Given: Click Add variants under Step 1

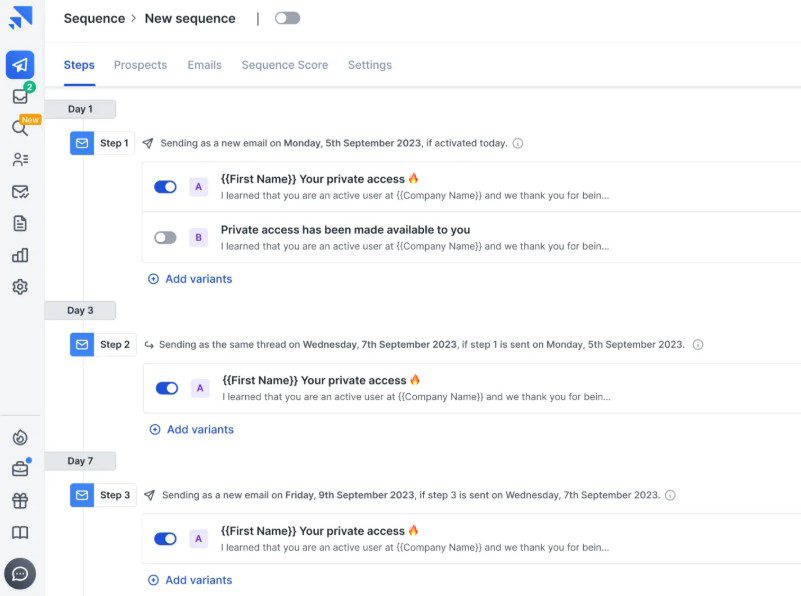Looking at the screenshot, I should click(190, 279).
